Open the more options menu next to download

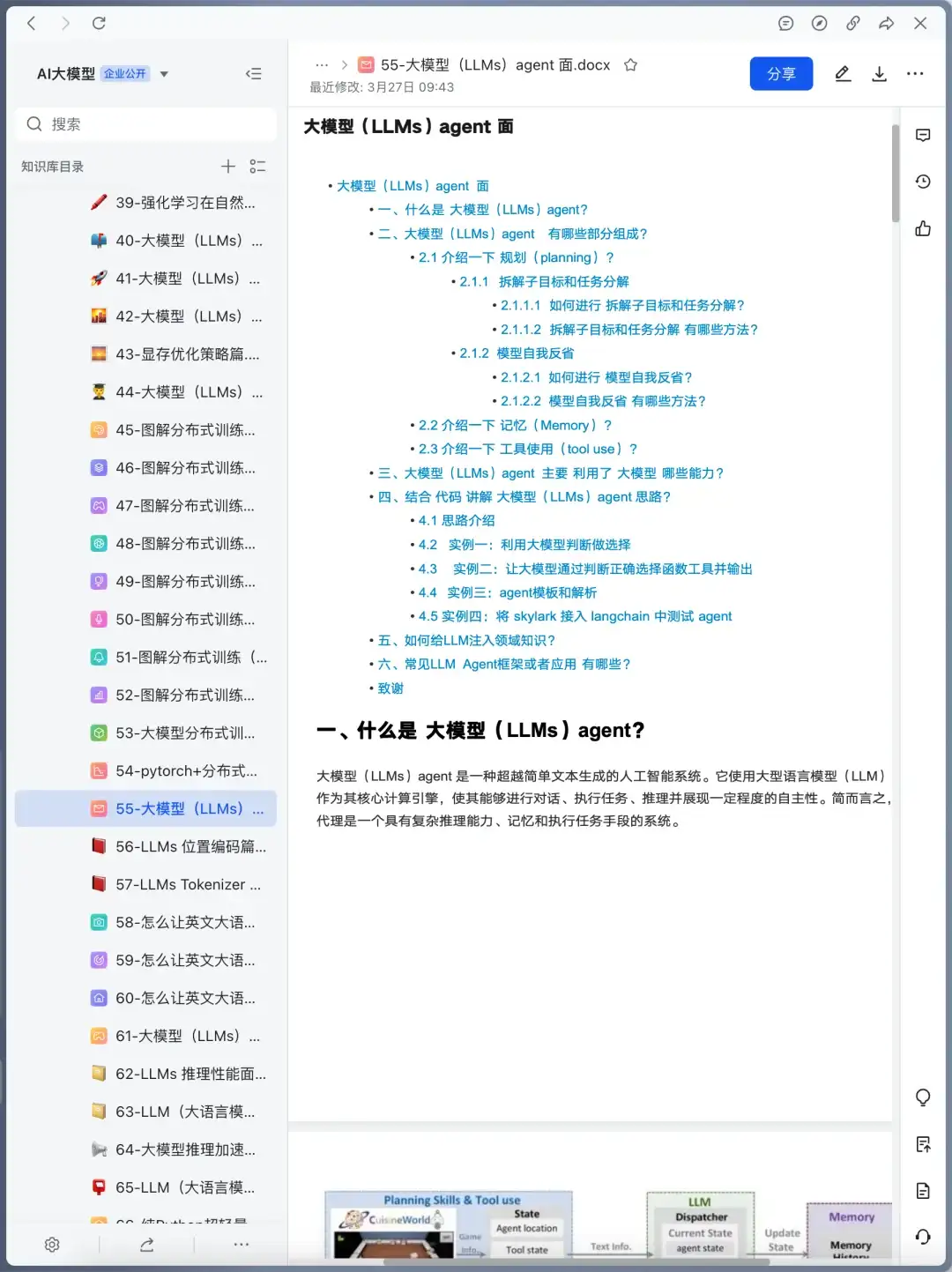click(x=915, y=74)
